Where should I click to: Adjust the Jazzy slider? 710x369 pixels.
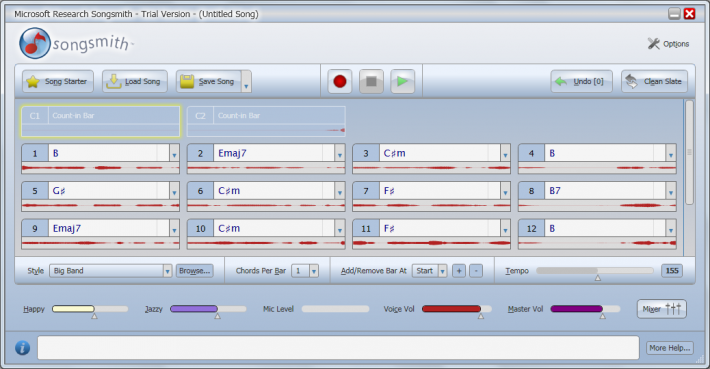click(208, 310)
